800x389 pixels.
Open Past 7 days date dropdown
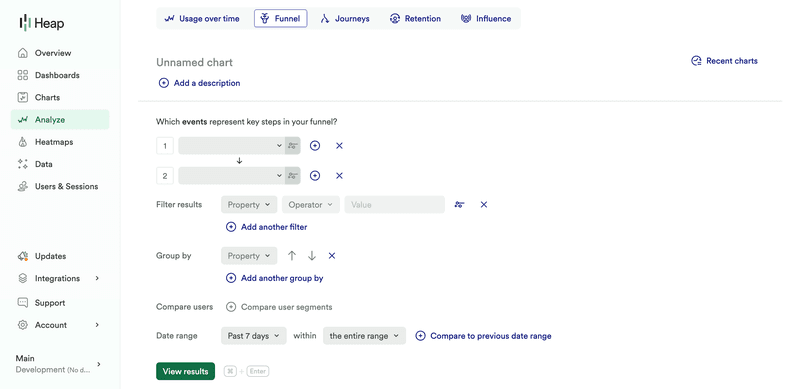[254, 336]
